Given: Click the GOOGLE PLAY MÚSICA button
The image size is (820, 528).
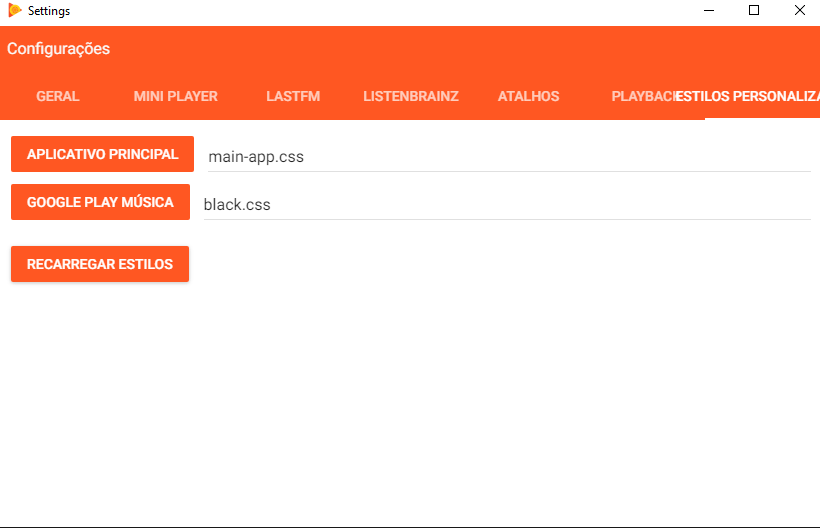Looking at the screenshot, I should pos(100,202).
